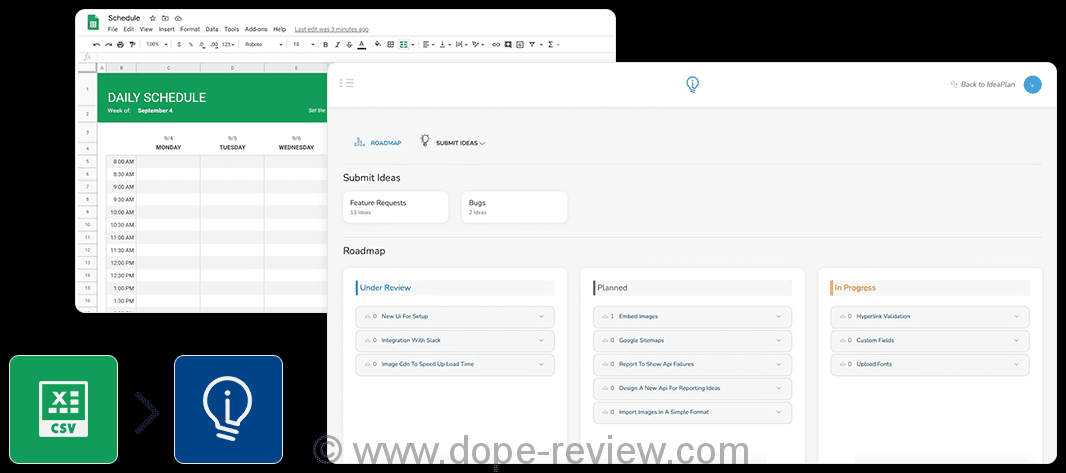Expand the Embed Images roadmap item
Screen dimensions: 1066x473
[x=692, y=316]
